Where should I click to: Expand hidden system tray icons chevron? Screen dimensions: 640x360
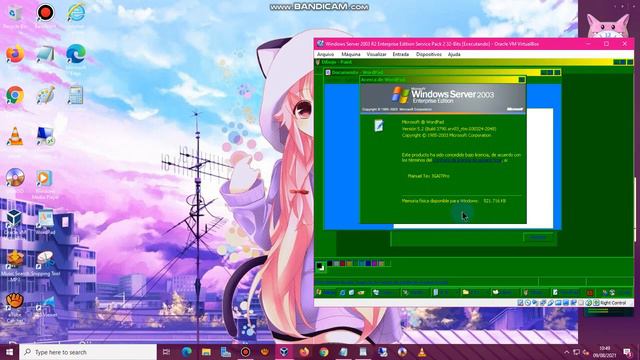[567, 352]
